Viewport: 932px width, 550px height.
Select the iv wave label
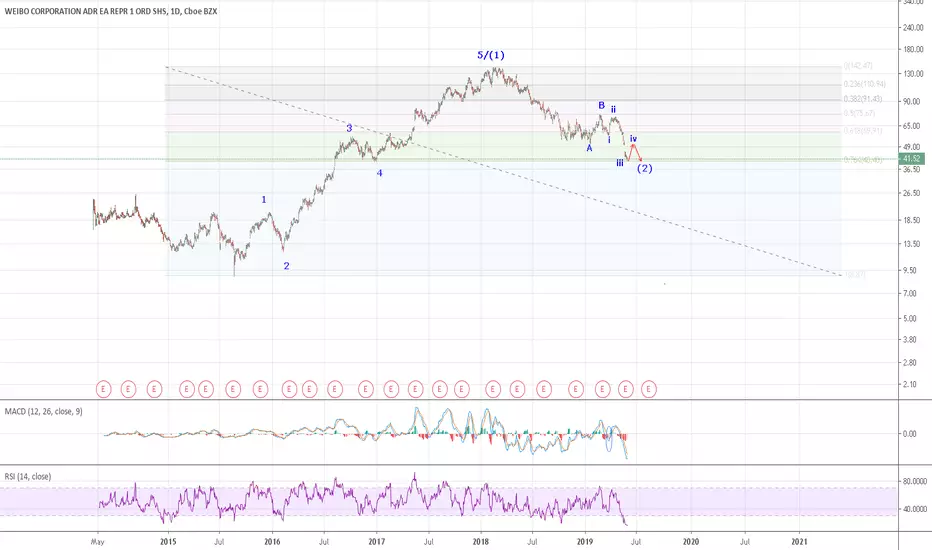click(x=634, y=138)
